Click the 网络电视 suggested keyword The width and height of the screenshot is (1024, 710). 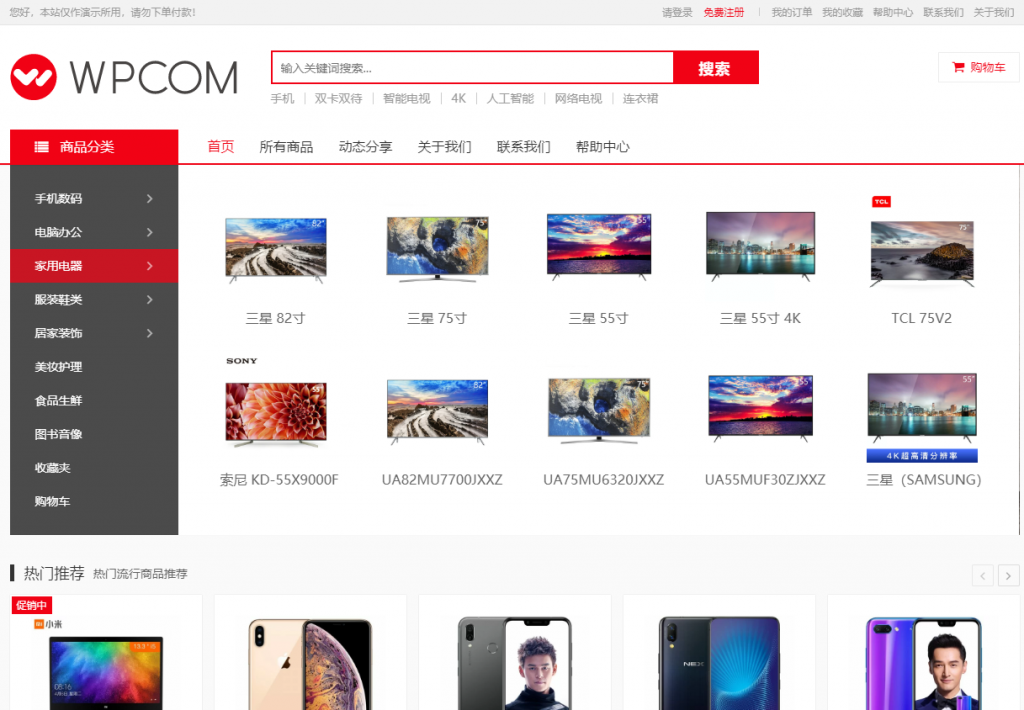(x=578, y=99)
